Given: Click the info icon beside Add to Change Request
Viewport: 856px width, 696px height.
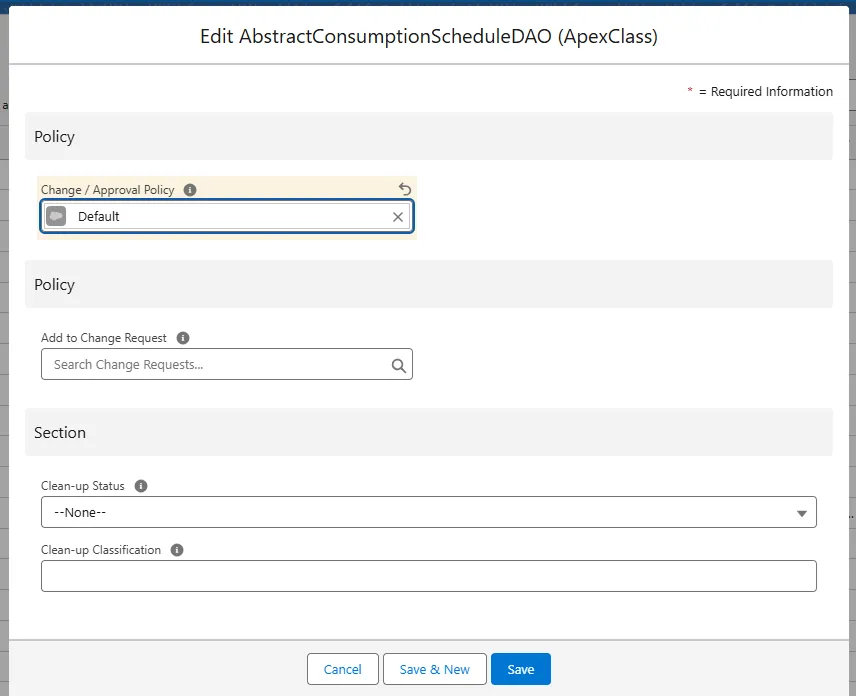Looking at the screenshot, I should (183, 338).
